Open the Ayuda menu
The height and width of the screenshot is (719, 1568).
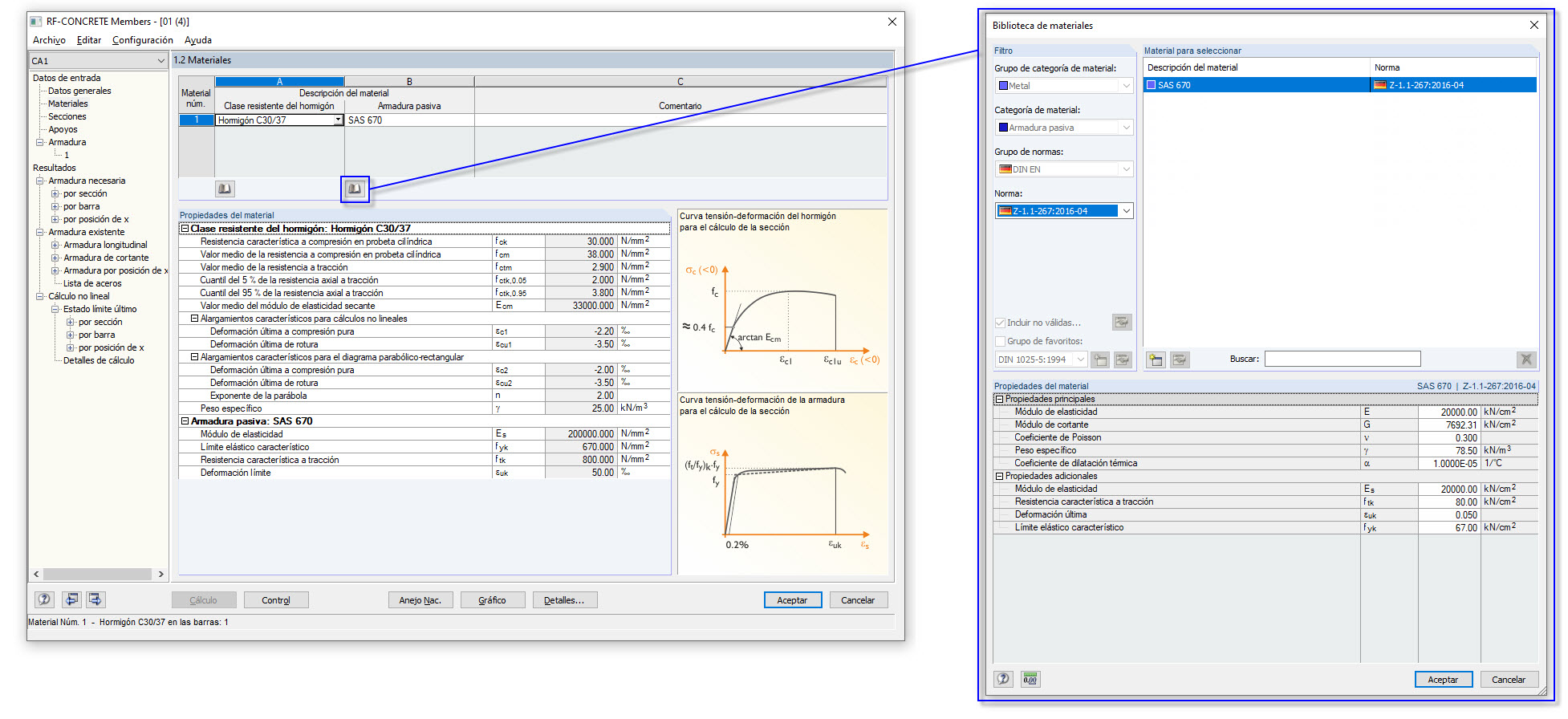[x=198, y=40]
